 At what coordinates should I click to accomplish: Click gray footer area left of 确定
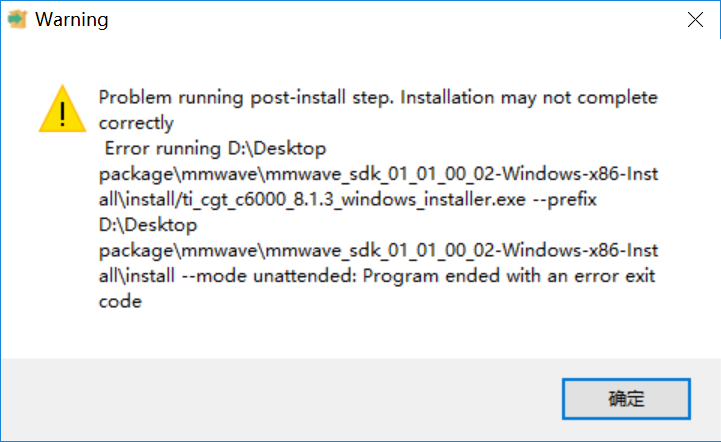click(x=280, y=398)
